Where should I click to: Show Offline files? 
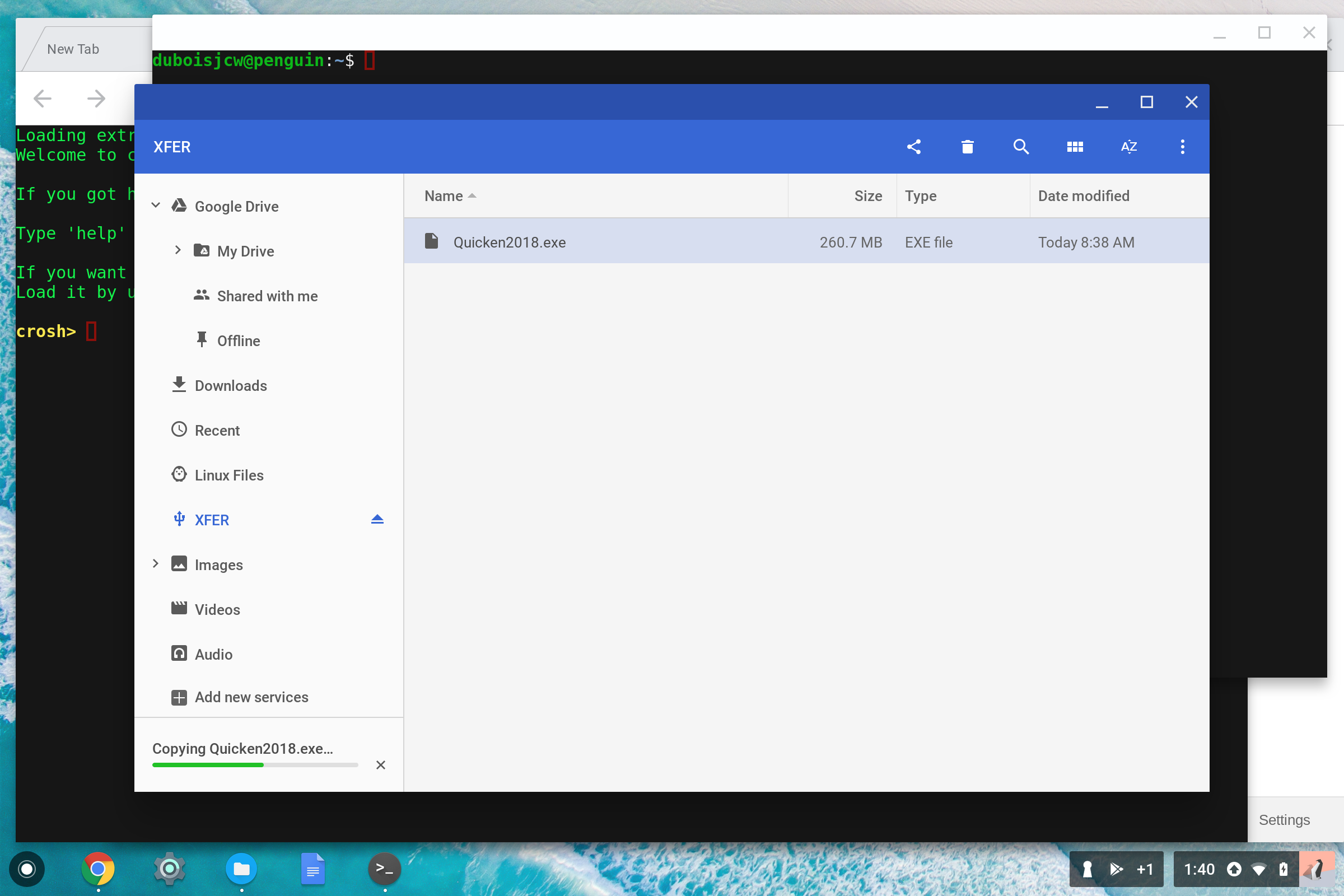[x=239, y=340]
